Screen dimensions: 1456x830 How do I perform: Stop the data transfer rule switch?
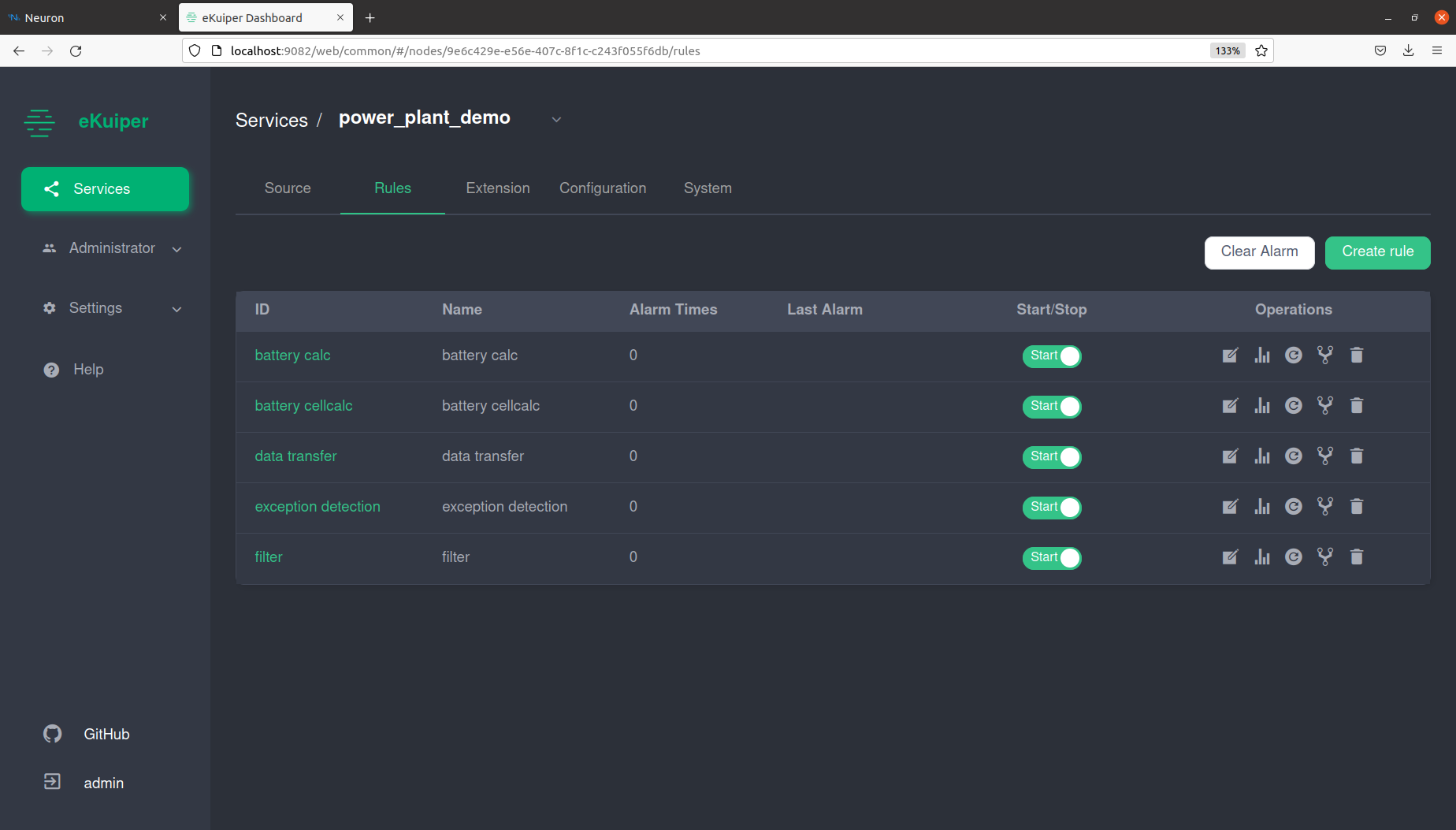tap(1052, 457)
